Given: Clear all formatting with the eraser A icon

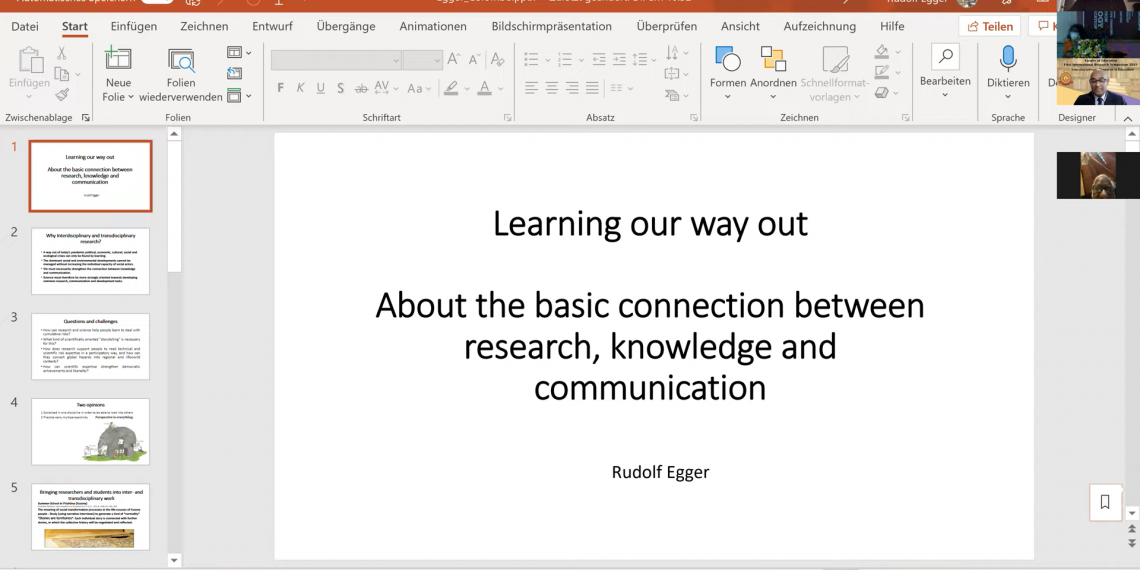Looking at the screenshot, I should pyautogui.click(x=497, y=59).
